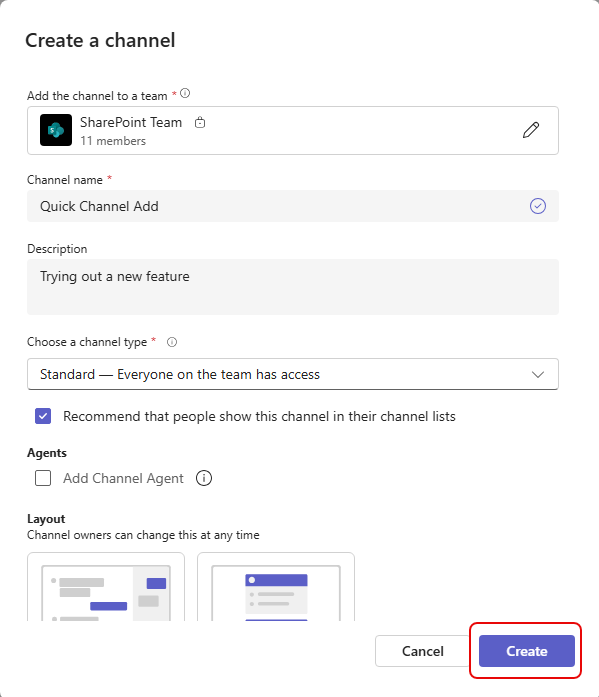This screenshot has height=697, width=599.
Task: Click the Create button
Action: click(x=527, y=651)
